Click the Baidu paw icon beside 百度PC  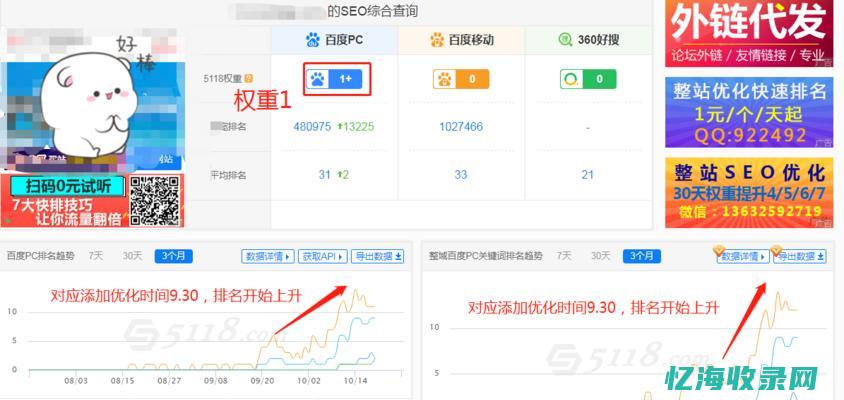pos(313,40)
